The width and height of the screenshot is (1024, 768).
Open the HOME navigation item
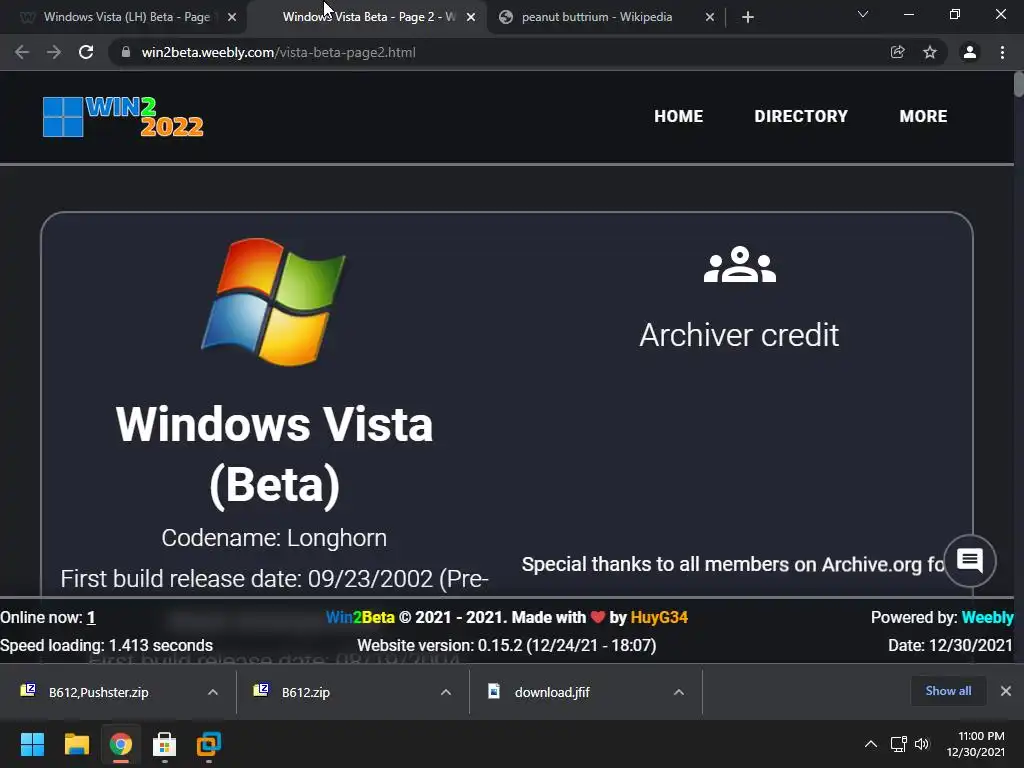pos(679,116)
